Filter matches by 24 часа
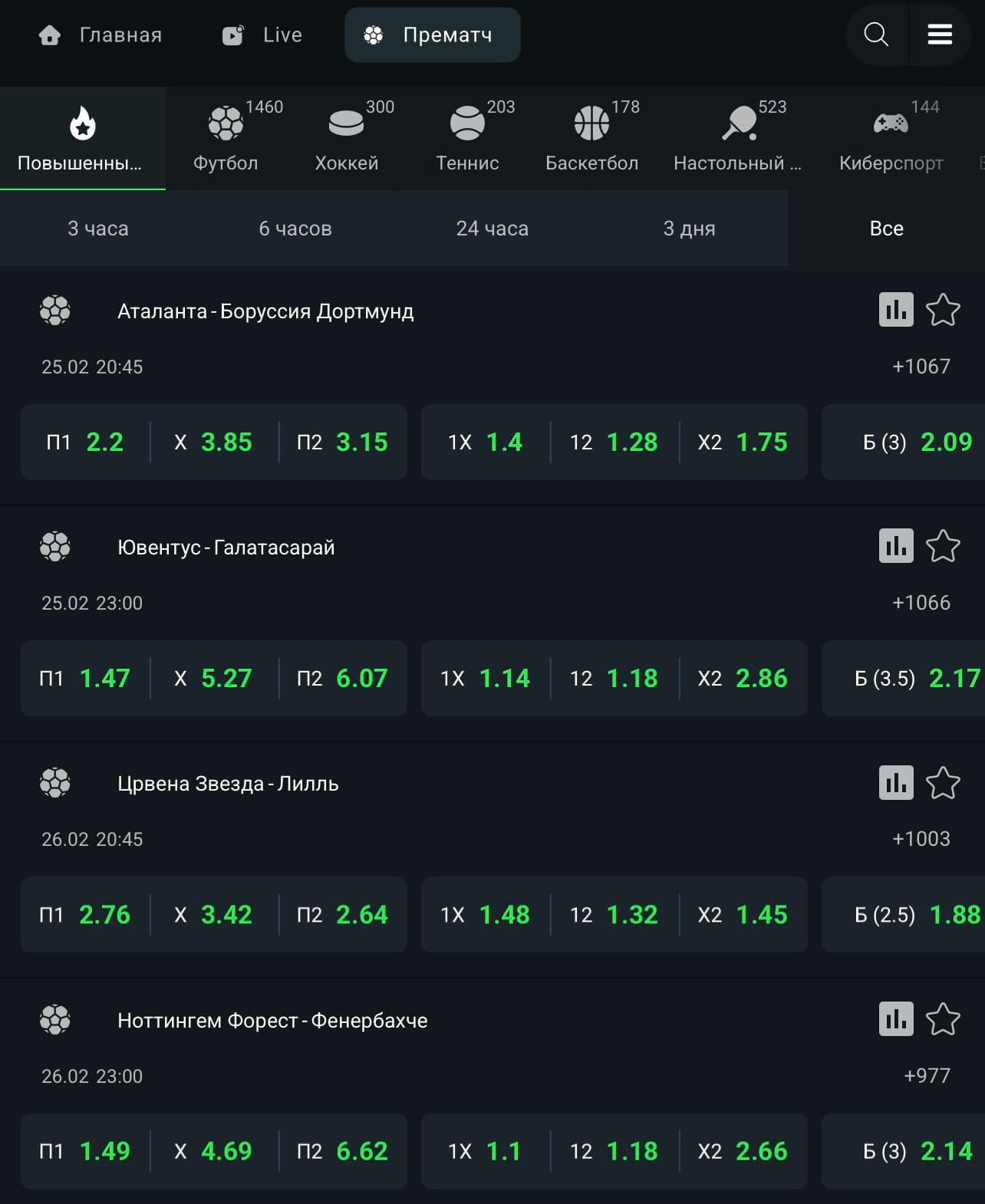Image resolution: width=985 pixels, height=1204 pixels. tap(492, 229)
